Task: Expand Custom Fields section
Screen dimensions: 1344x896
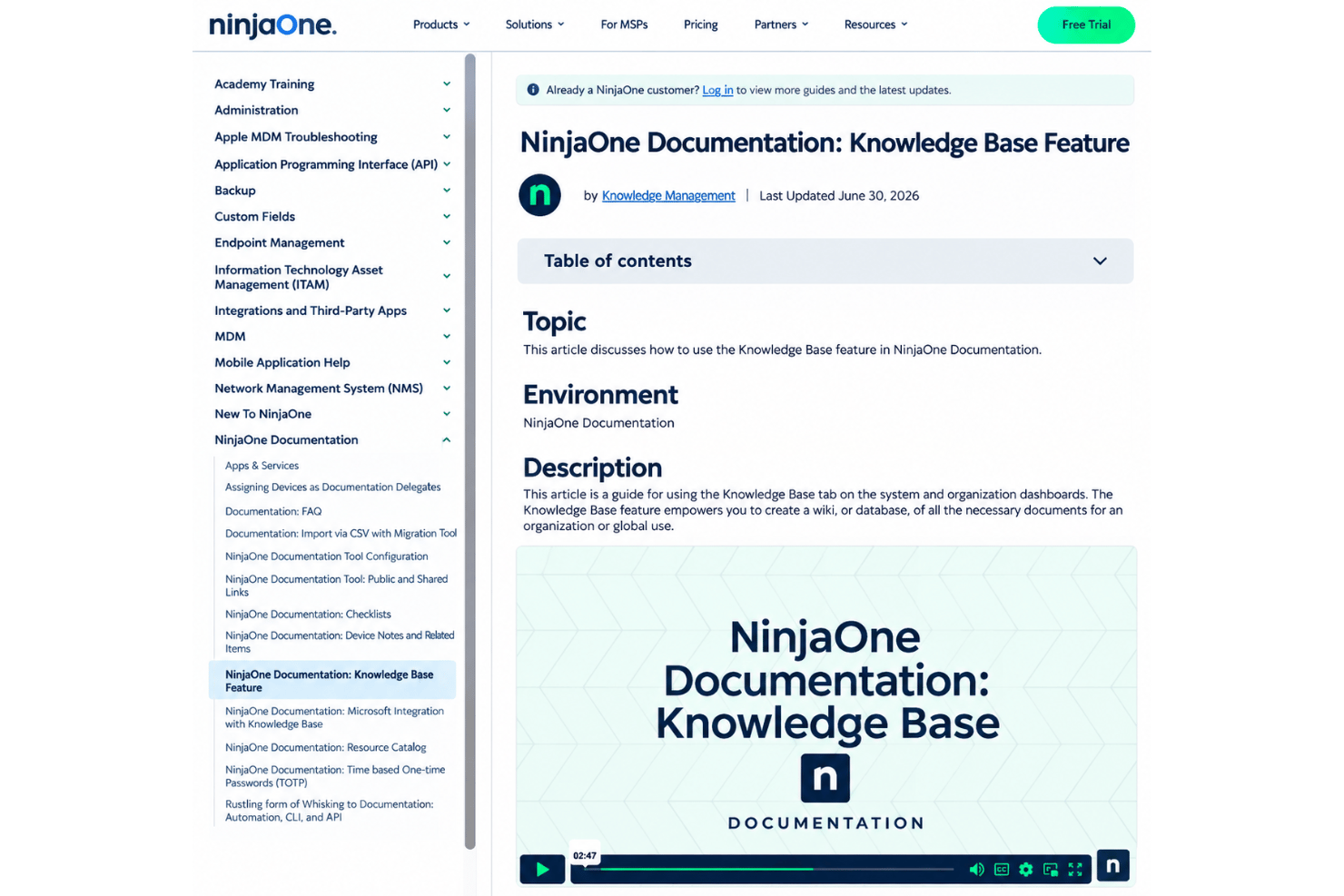Action: [332, 216]
